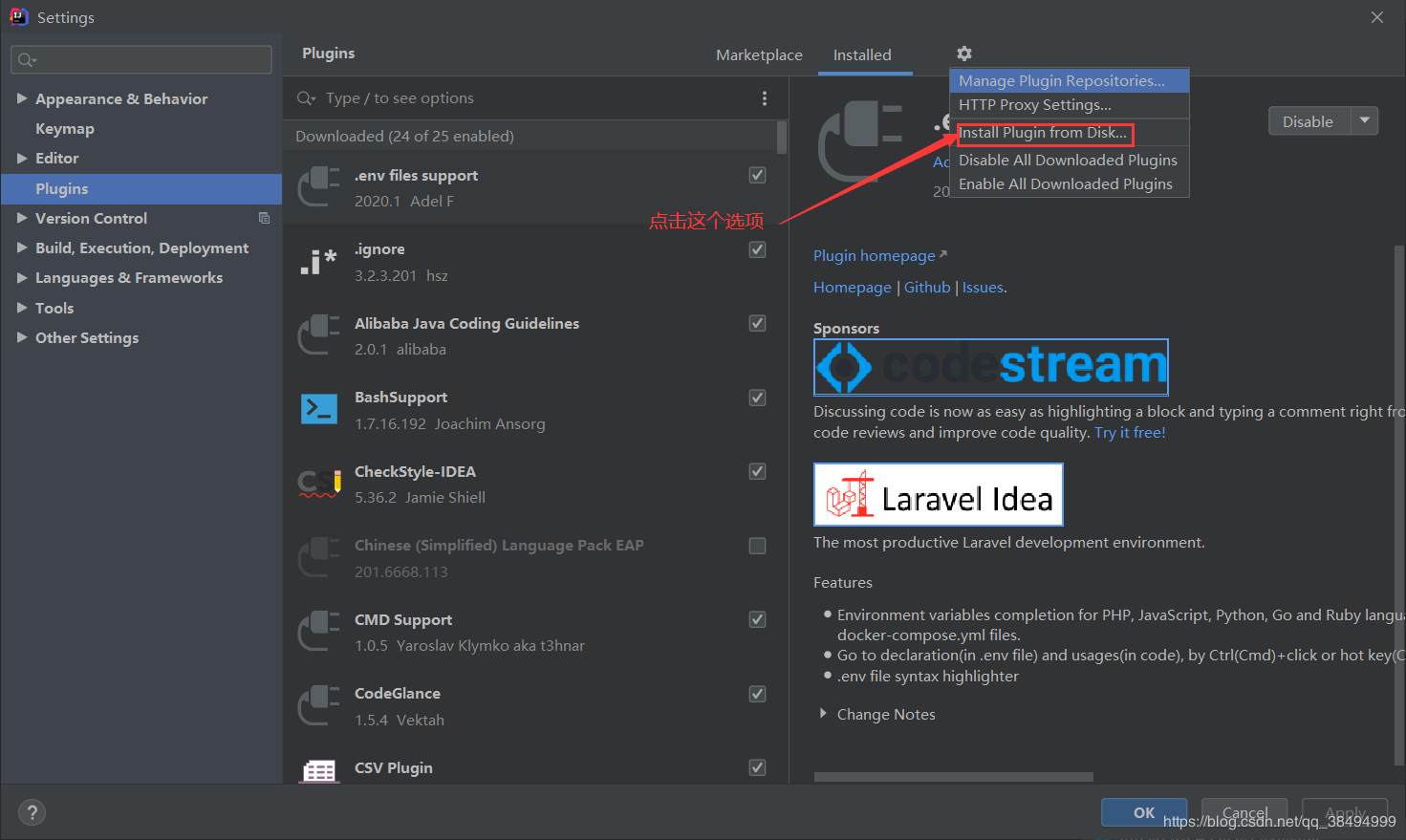
Task: Click the Chinese Language Pack plugin icon
Action: tap(319, 558)
